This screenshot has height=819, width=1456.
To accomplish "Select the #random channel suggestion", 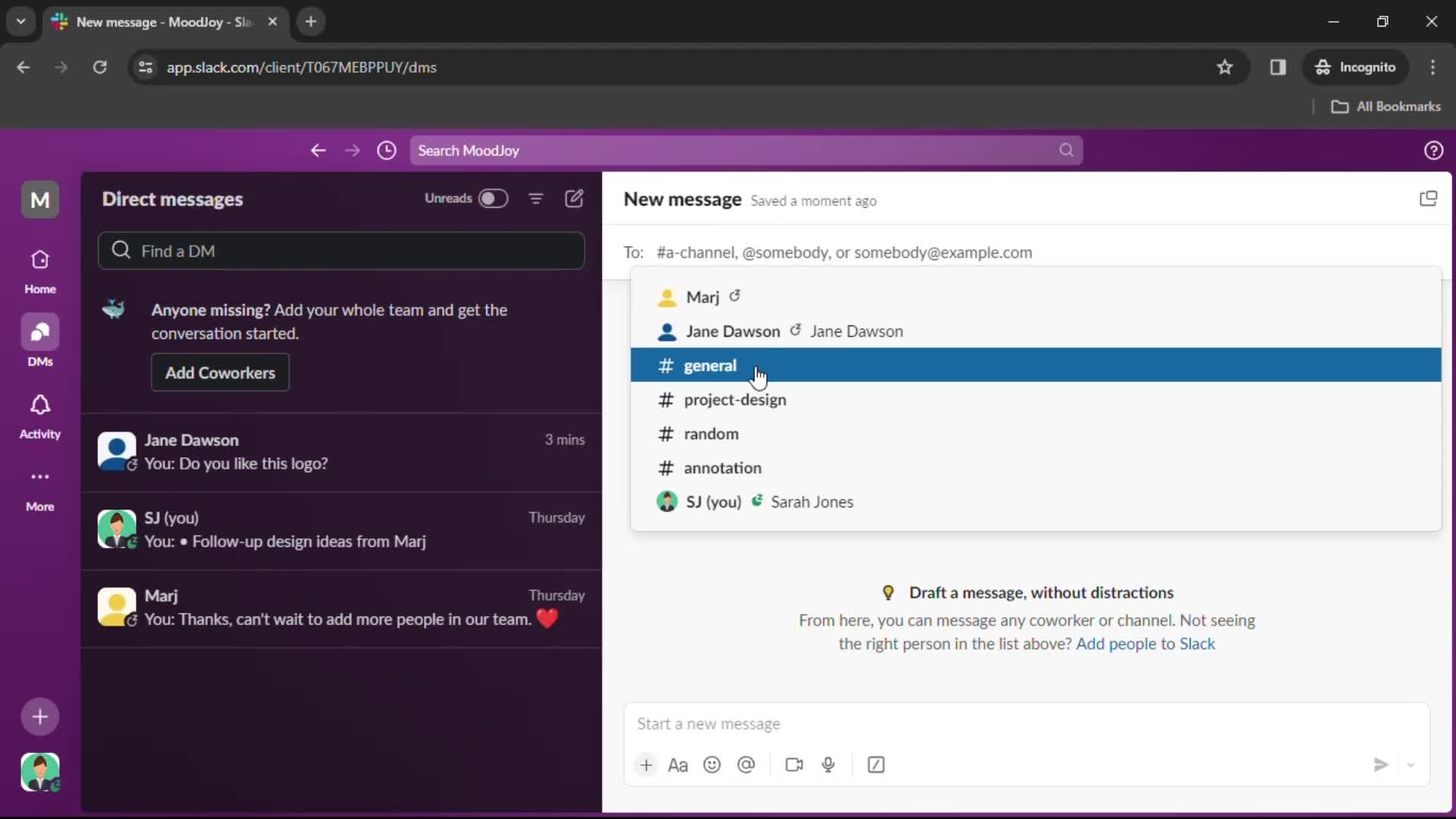I will [x=1036, y=434].
